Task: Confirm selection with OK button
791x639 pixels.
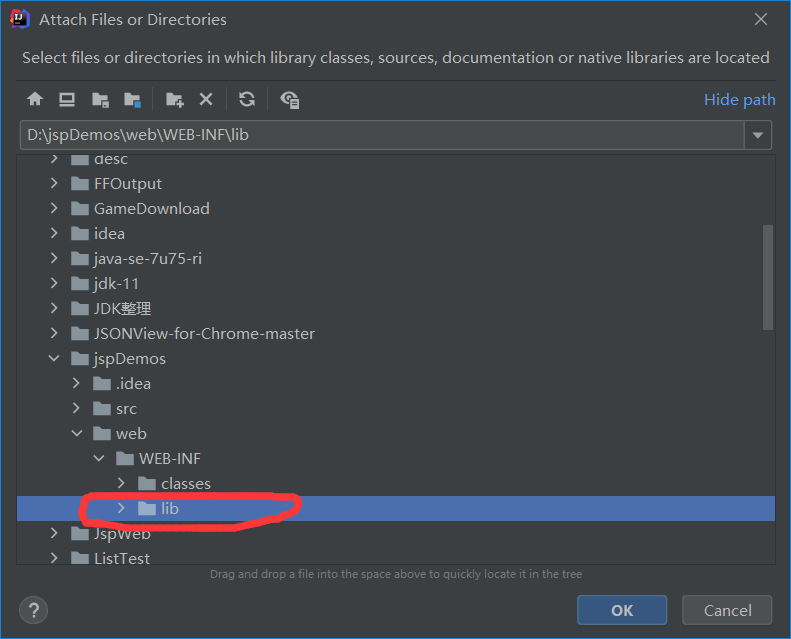Action: pos(622,610)
